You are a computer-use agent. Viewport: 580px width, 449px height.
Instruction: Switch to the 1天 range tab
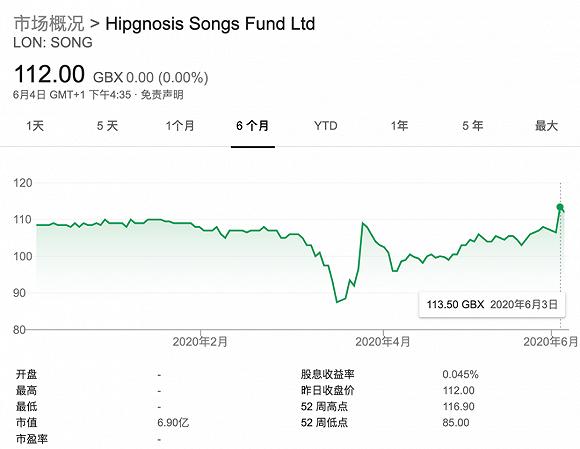(x=35, y=126)
